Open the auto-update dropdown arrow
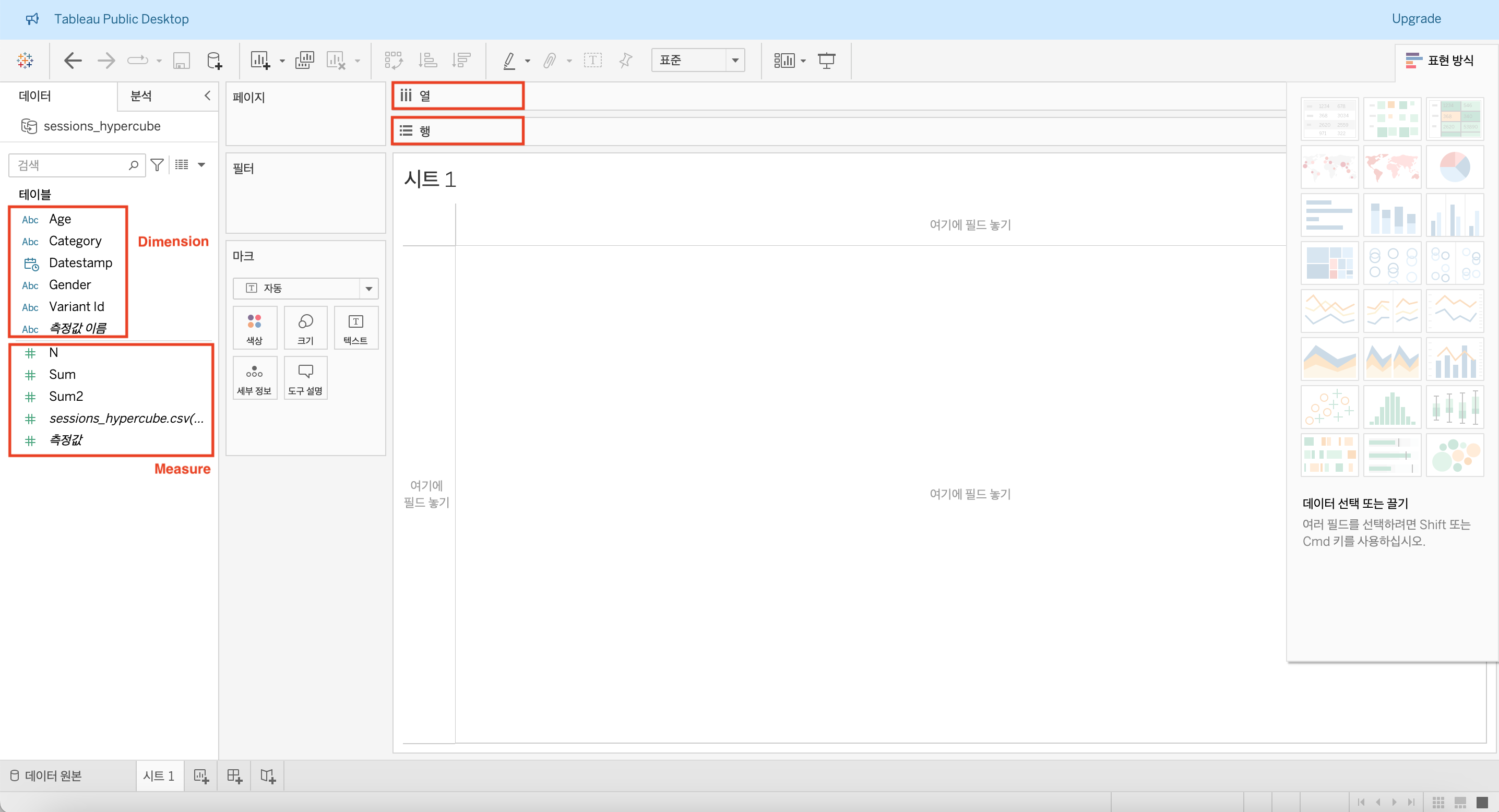Image resolution: width=1499 pixels, height=812 pixels. [x=158, y=61]
